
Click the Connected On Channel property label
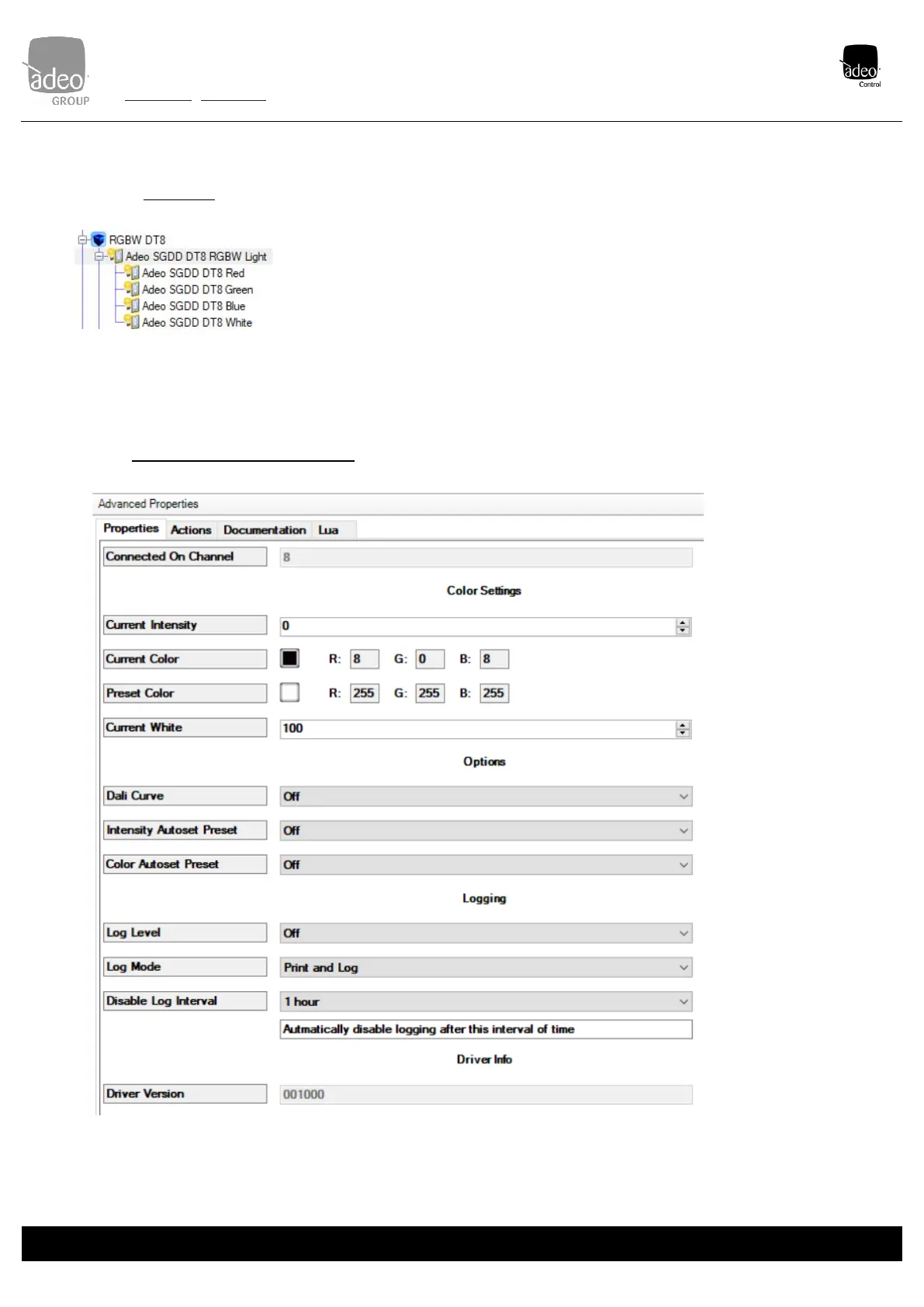(x=185, y=556)
